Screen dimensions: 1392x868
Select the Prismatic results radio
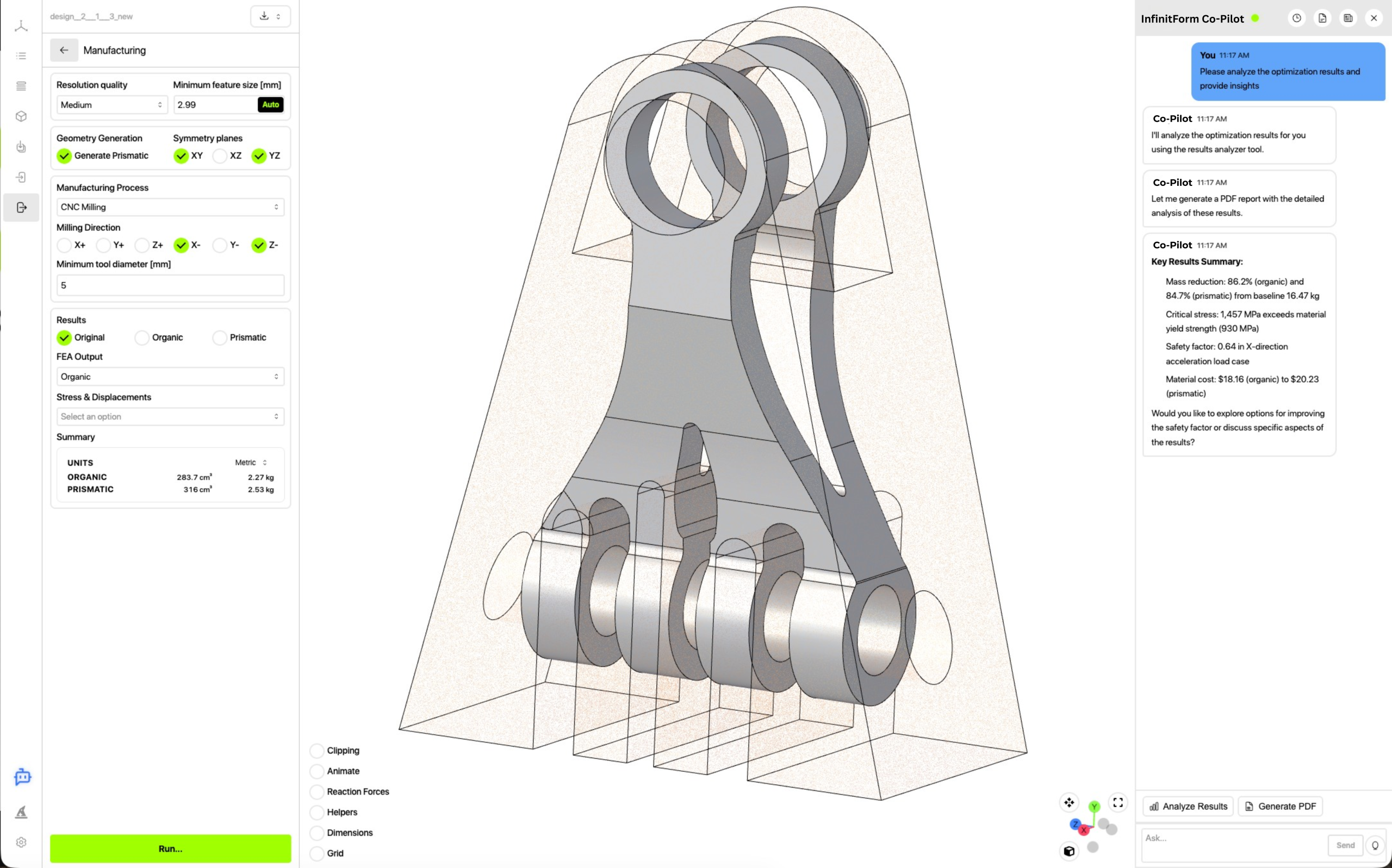(x=219, y=338)
